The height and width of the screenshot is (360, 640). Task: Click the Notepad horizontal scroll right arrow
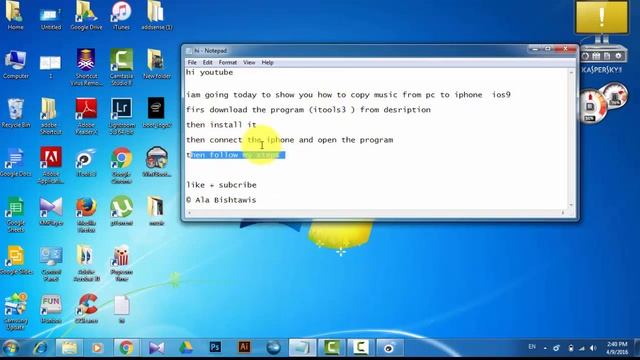pos(563,212)
